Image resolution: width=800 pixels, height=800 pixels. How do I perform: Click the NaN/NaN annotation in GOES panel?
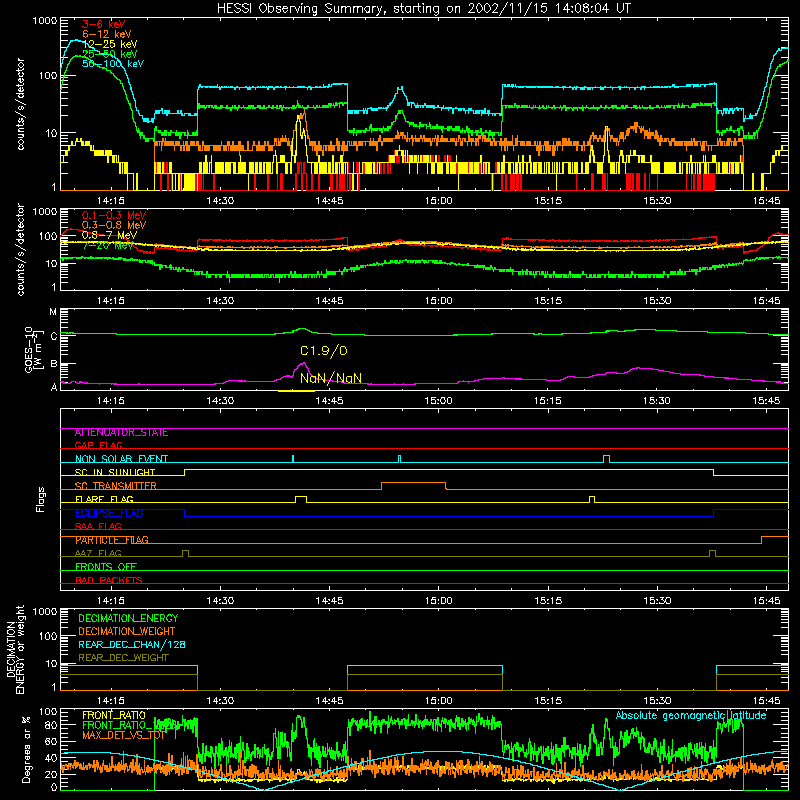pos(331,378)
